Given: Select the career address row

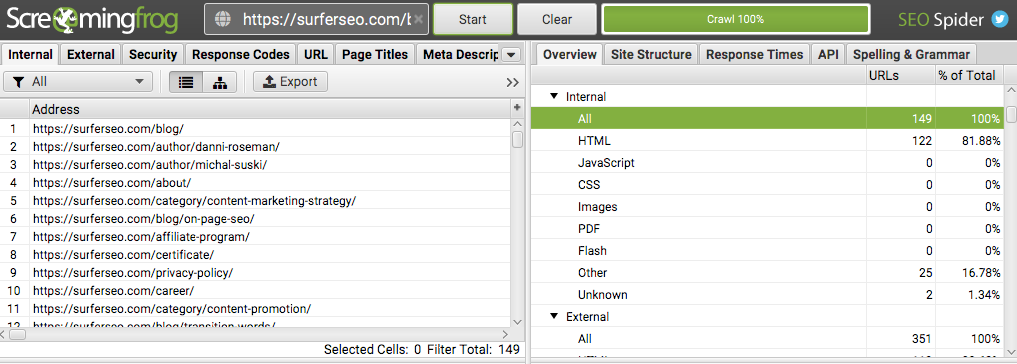Looking at the screenshot, I should 256,290.
